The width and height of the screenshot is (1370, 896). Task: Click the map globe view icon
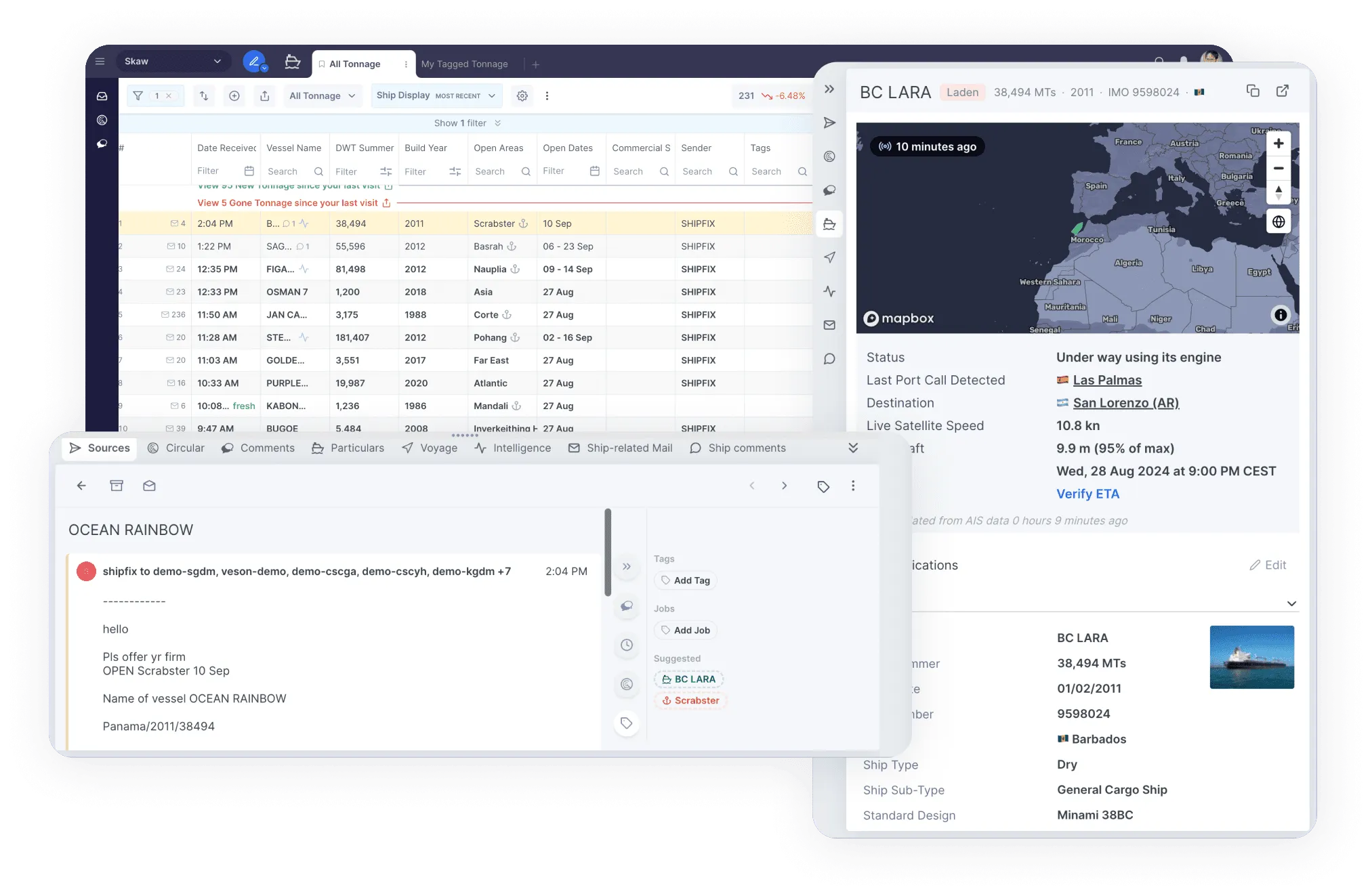point(1278,222)
